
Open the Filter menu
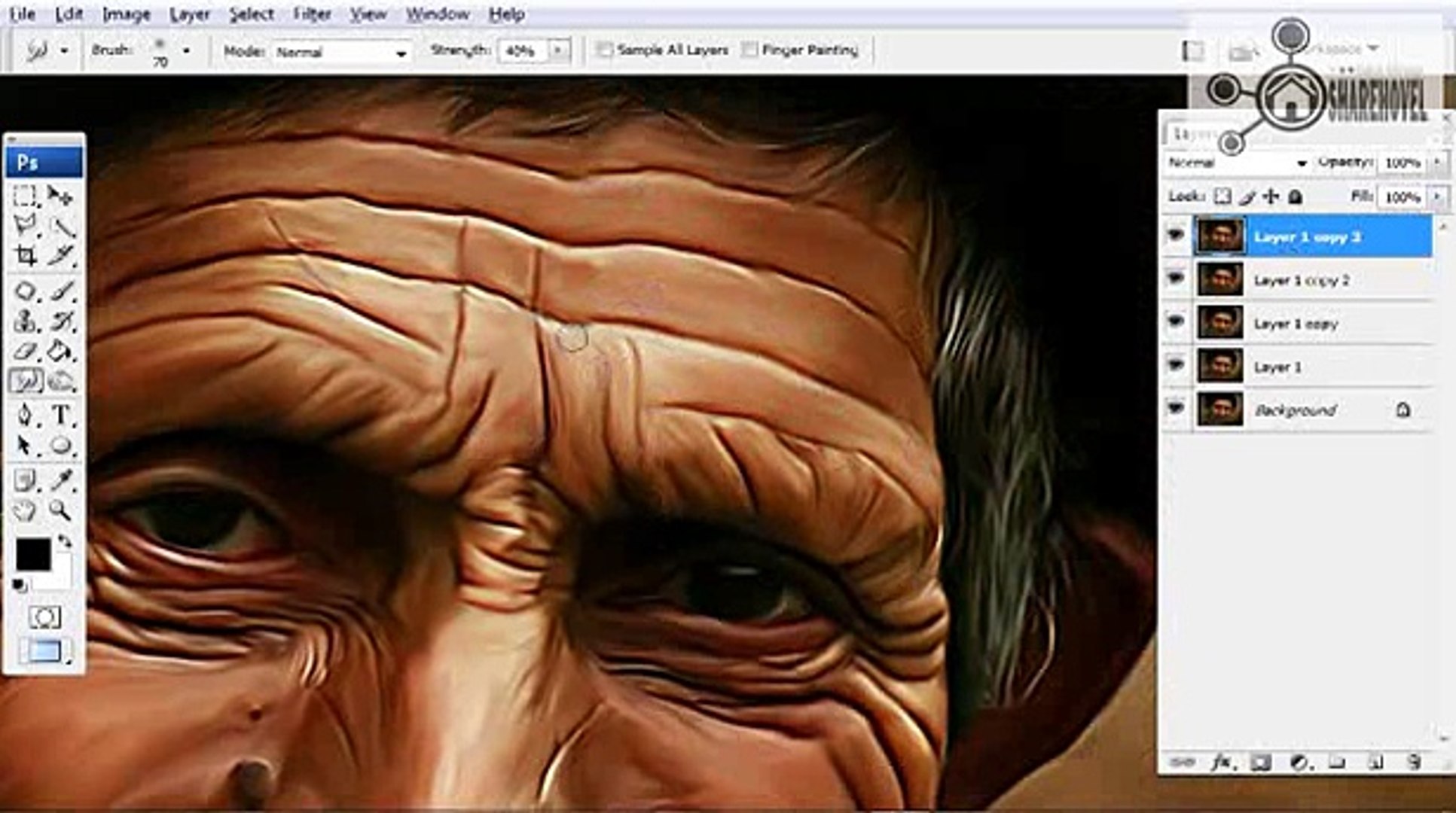tap(312, 14)
